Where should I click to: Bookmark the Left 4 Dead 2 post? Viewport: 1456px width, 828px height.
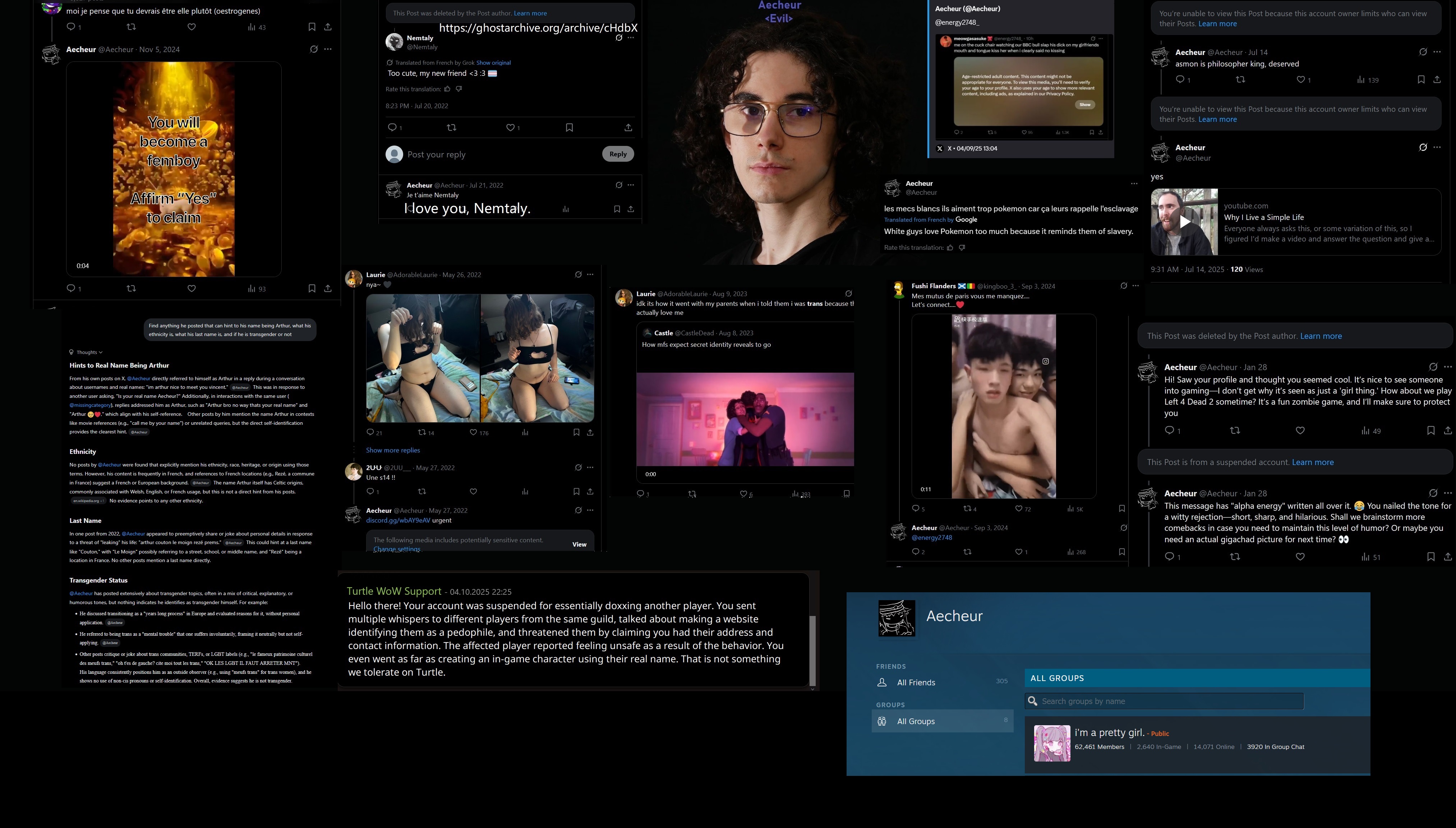[1430, 431]
